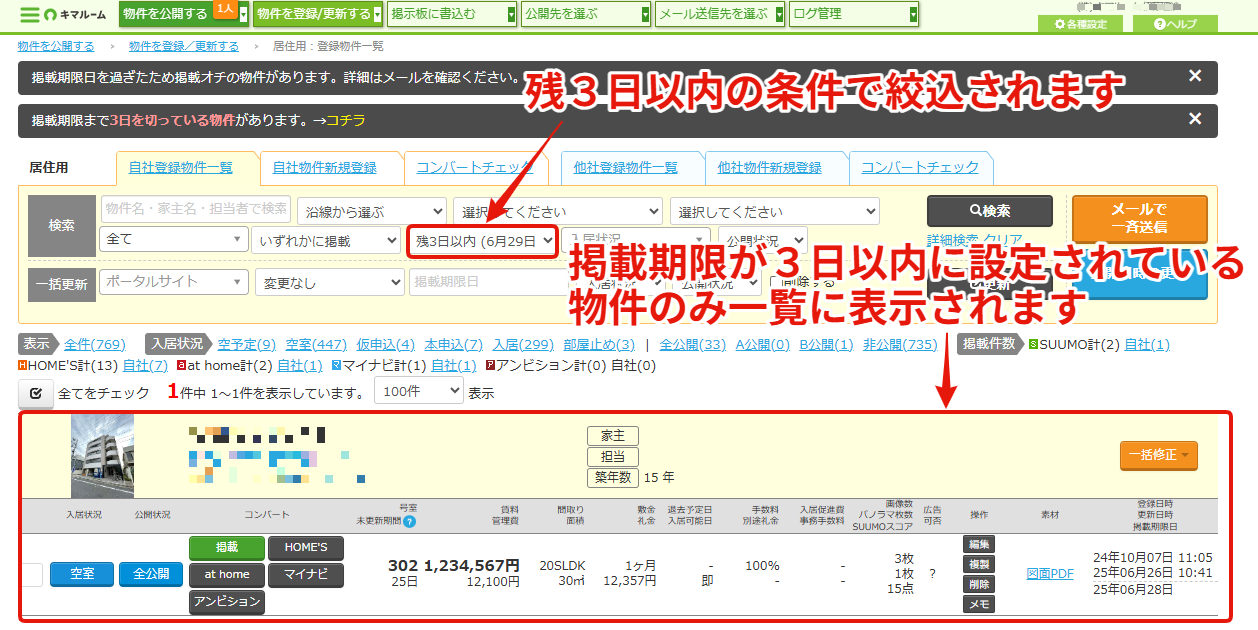Open the 沿線から選ぶ dropdown
Screen dimensions: 1258x630
tap(371, 212)
